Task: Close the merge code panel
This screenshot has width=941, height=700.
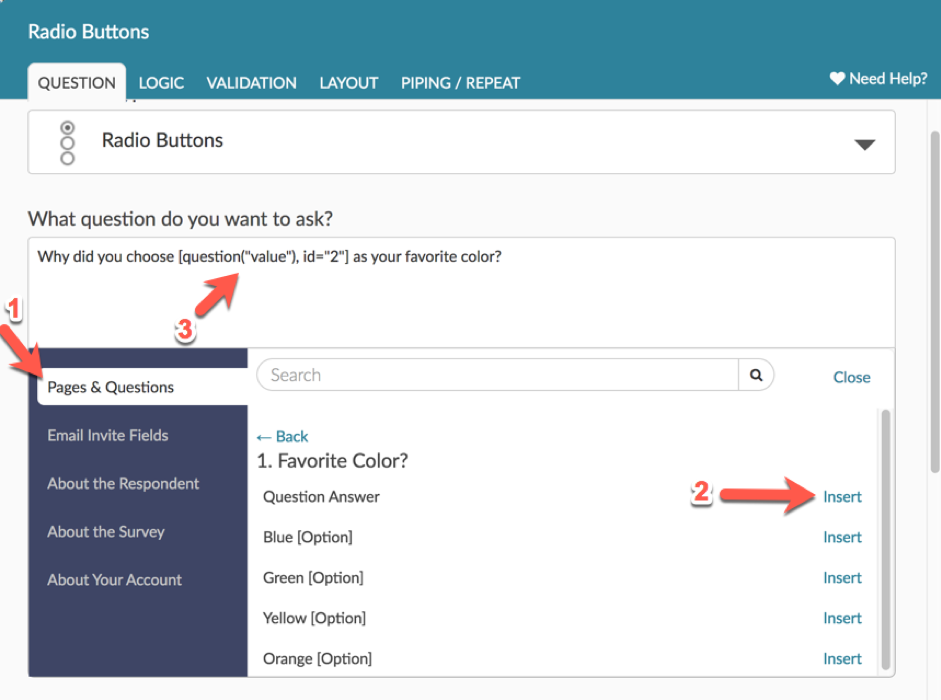Action: 851,377
